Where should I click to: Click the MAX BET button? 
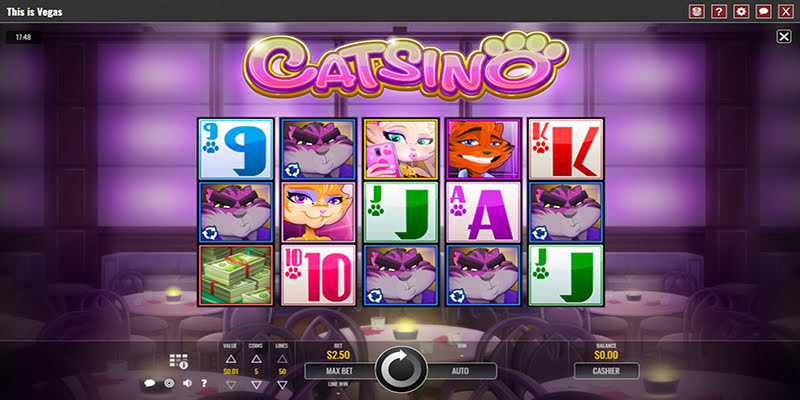click(x=339, y=371)
